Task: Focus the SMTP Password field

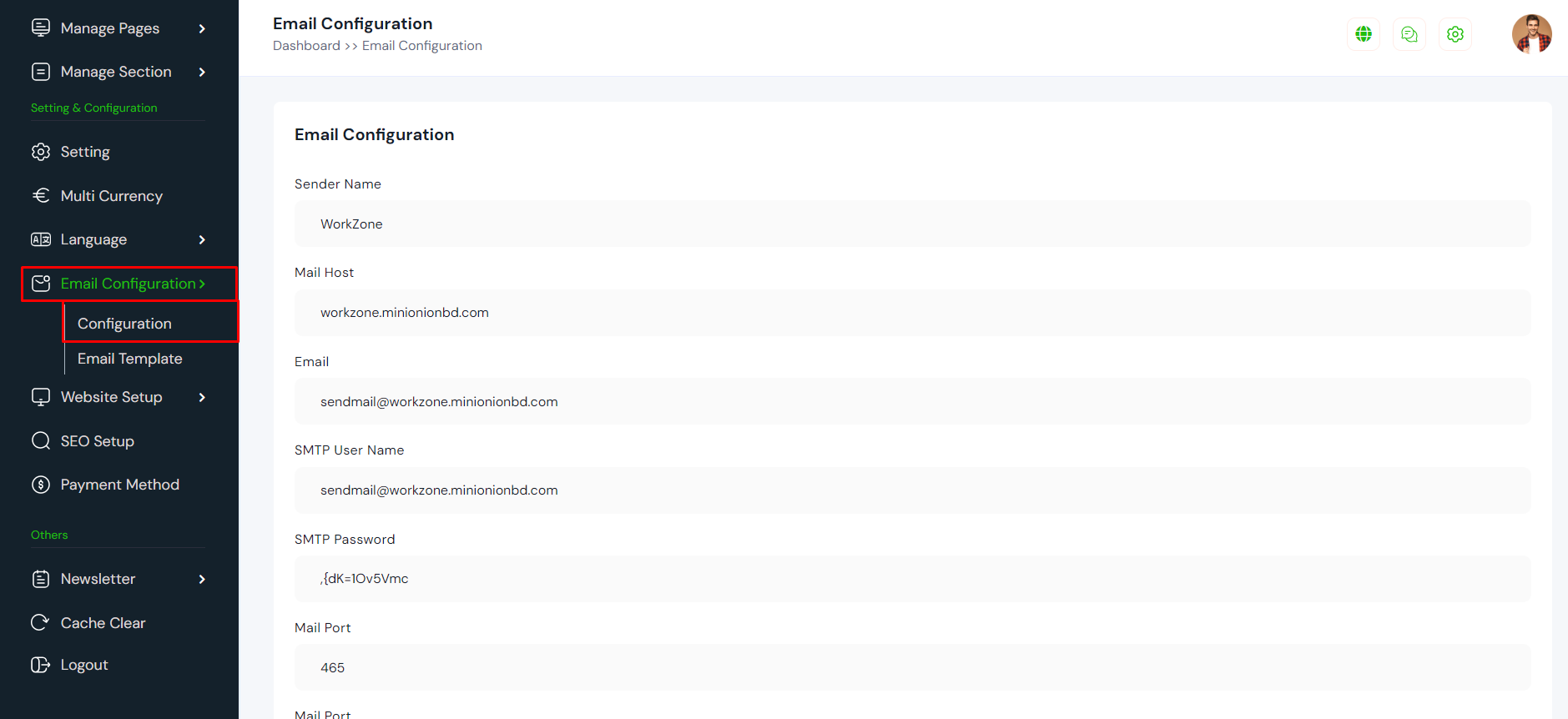Action: (912, 579)
